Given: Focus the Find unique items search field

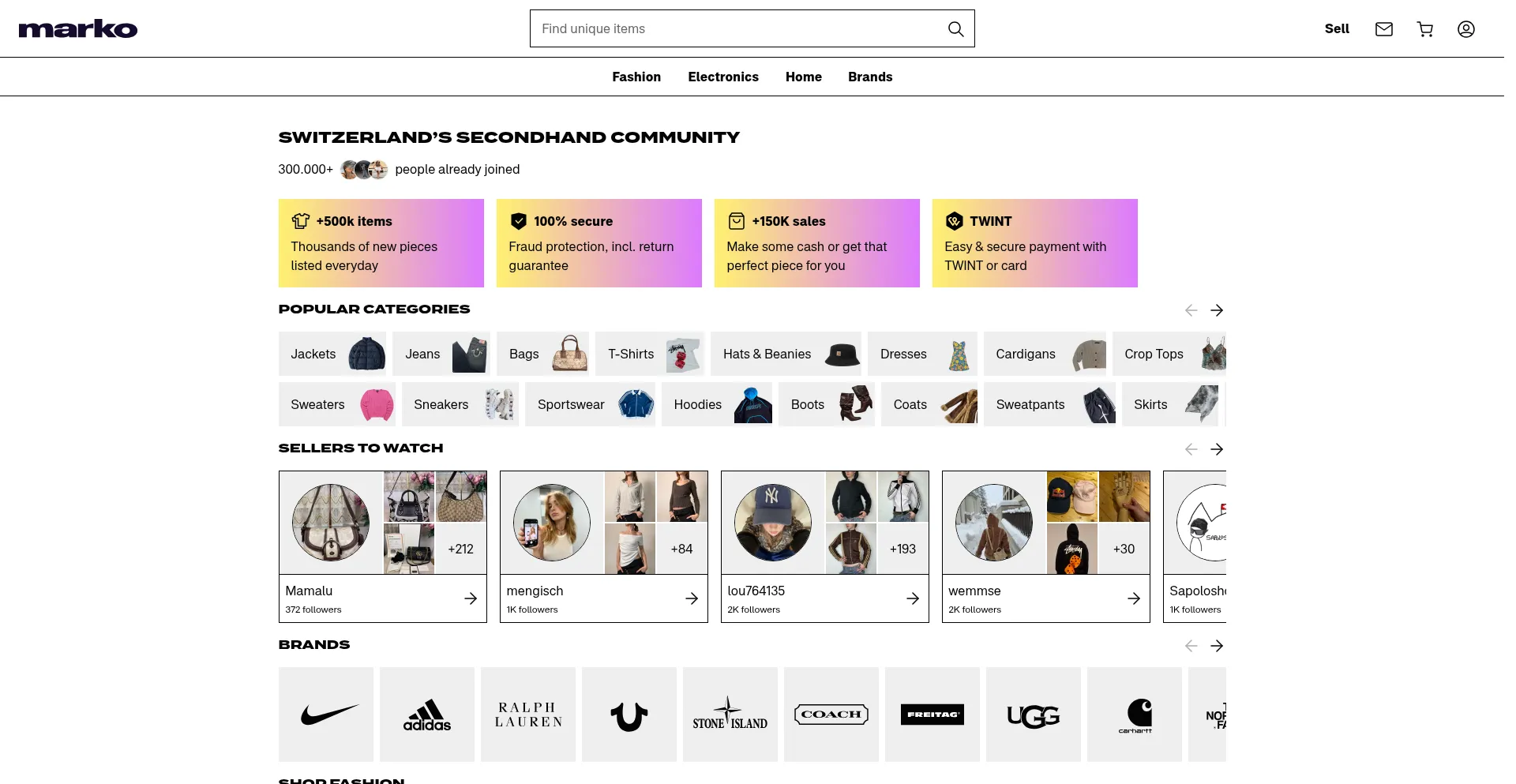Looking at the screenshot, I should [738, 28].
